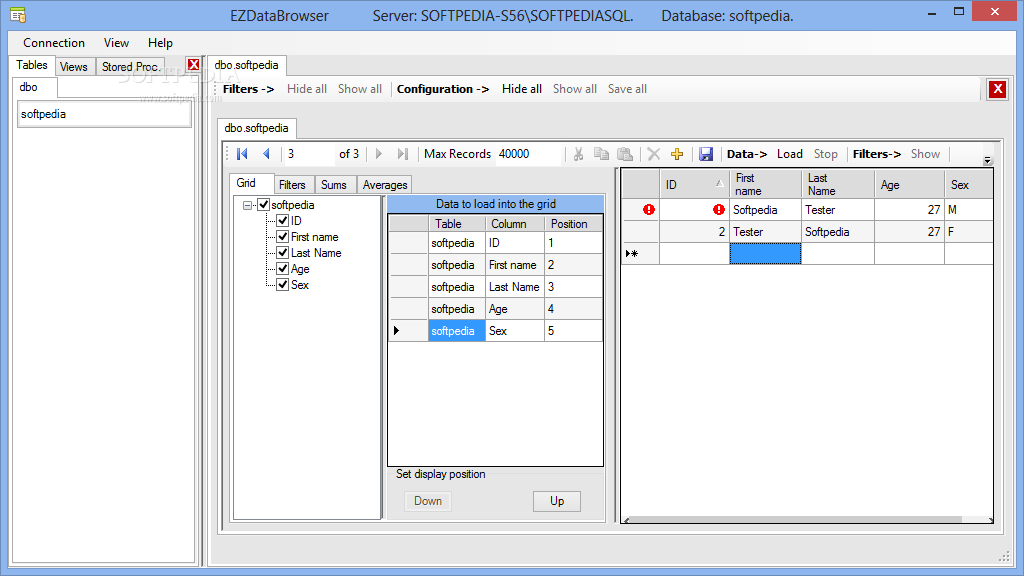Image resolution: width=1024 pixels, height=576 pixels.
Task: Click the error icon in ID cell
Action: 719,210
